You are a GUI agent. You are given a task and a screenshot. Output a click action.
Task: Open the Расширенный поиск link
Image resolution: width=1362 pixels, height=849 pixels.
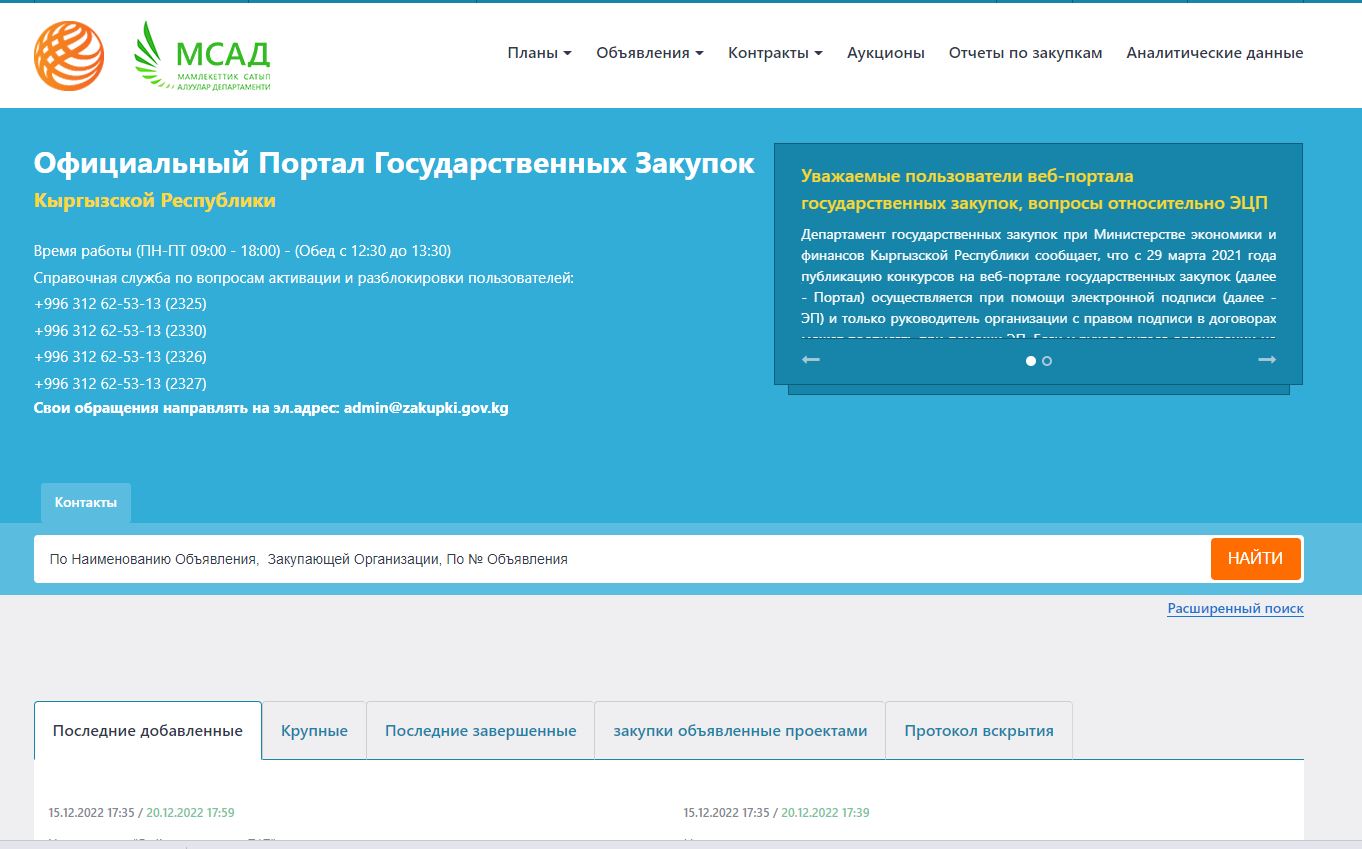tap(1235, 608)
